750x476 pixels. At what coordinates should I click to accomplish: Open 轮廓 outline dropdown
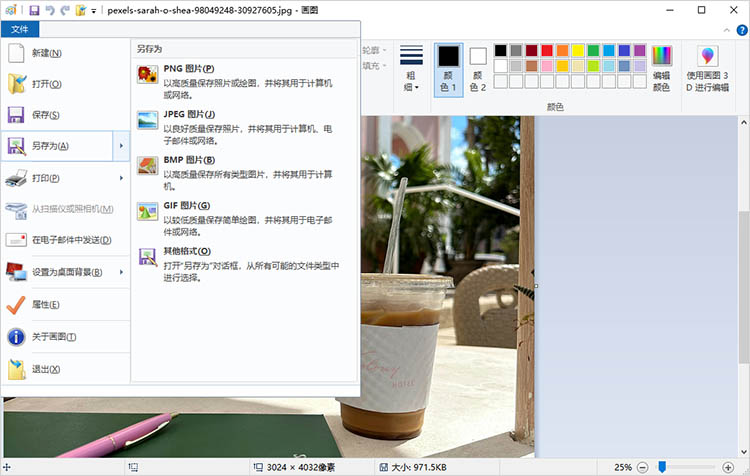pyautogui.click(x=375, y=50)
